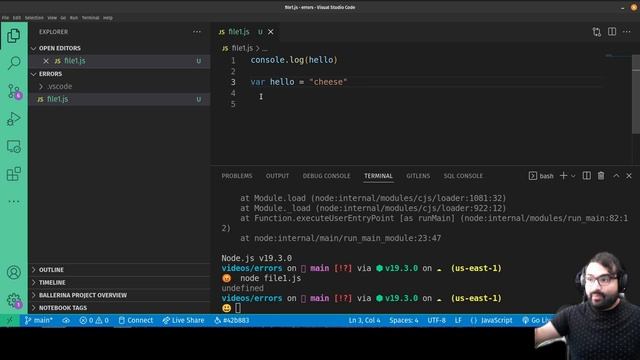Split the terminal panel
The height and width of the screenshot is (360, 640).
pyautogui.click(x=587, y=176)
